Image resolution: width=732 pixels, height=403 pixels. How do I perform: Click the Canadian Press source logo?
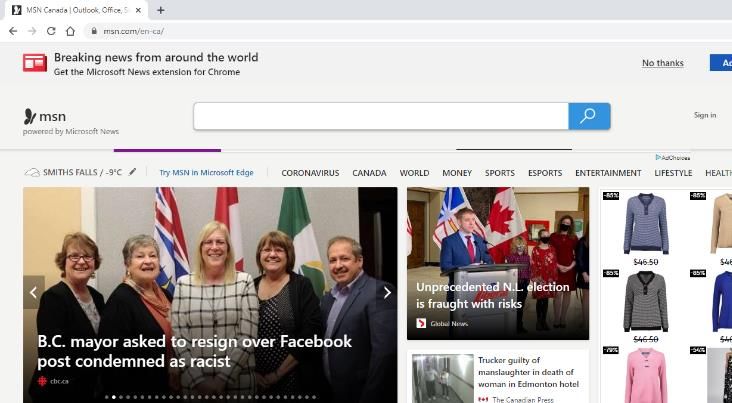point(483,399)
